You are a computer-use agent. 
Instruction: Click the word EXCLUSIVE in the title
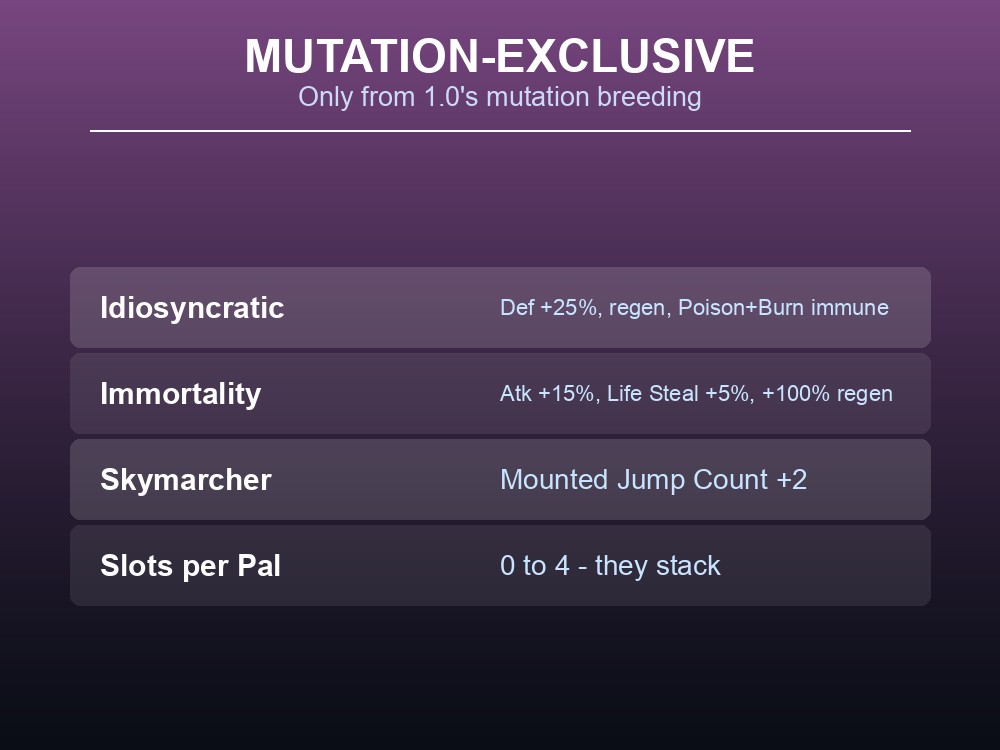[625, 56]
